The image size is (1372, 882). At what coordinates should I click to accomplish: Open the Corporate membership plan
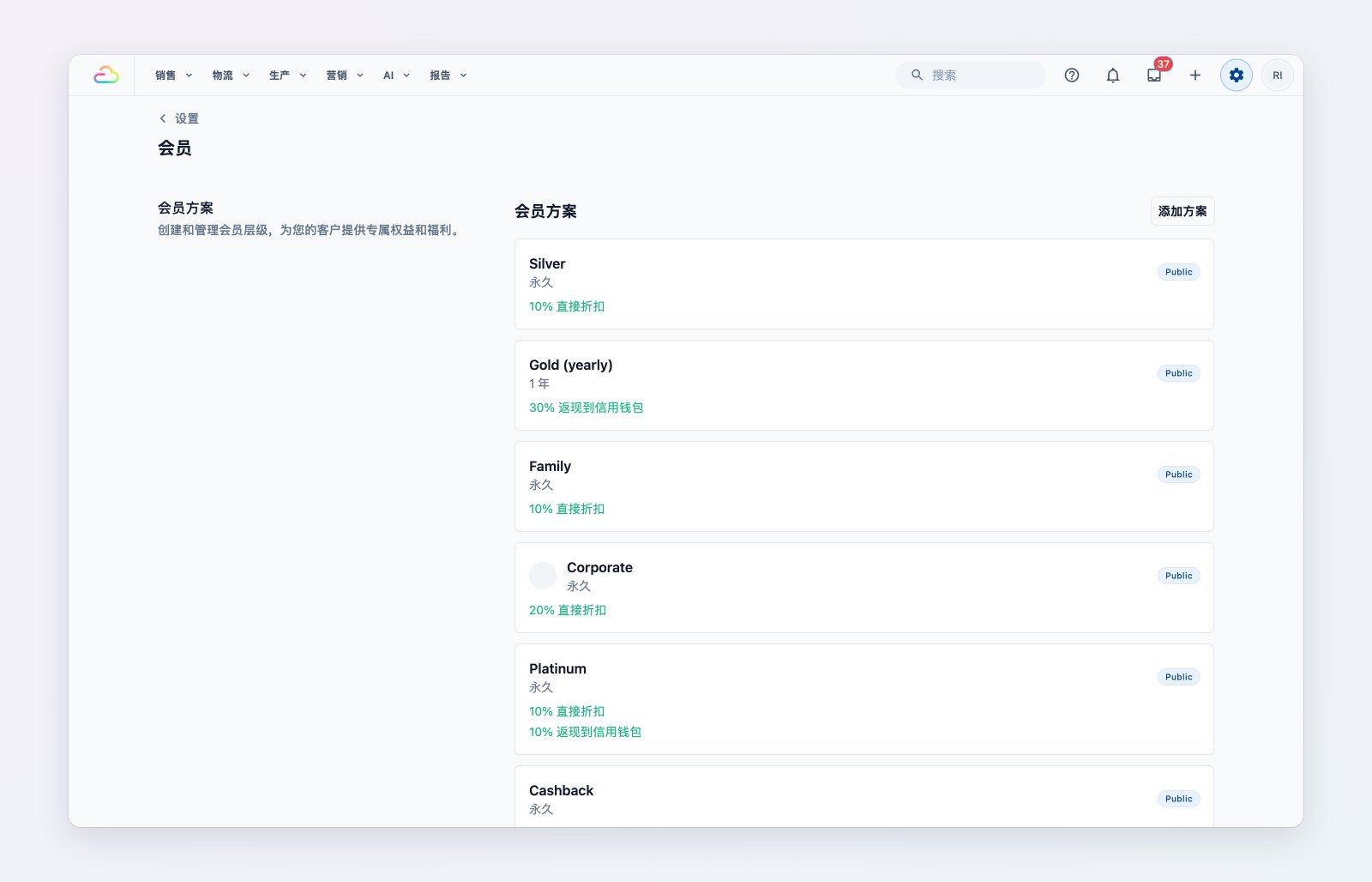[864, 588]
